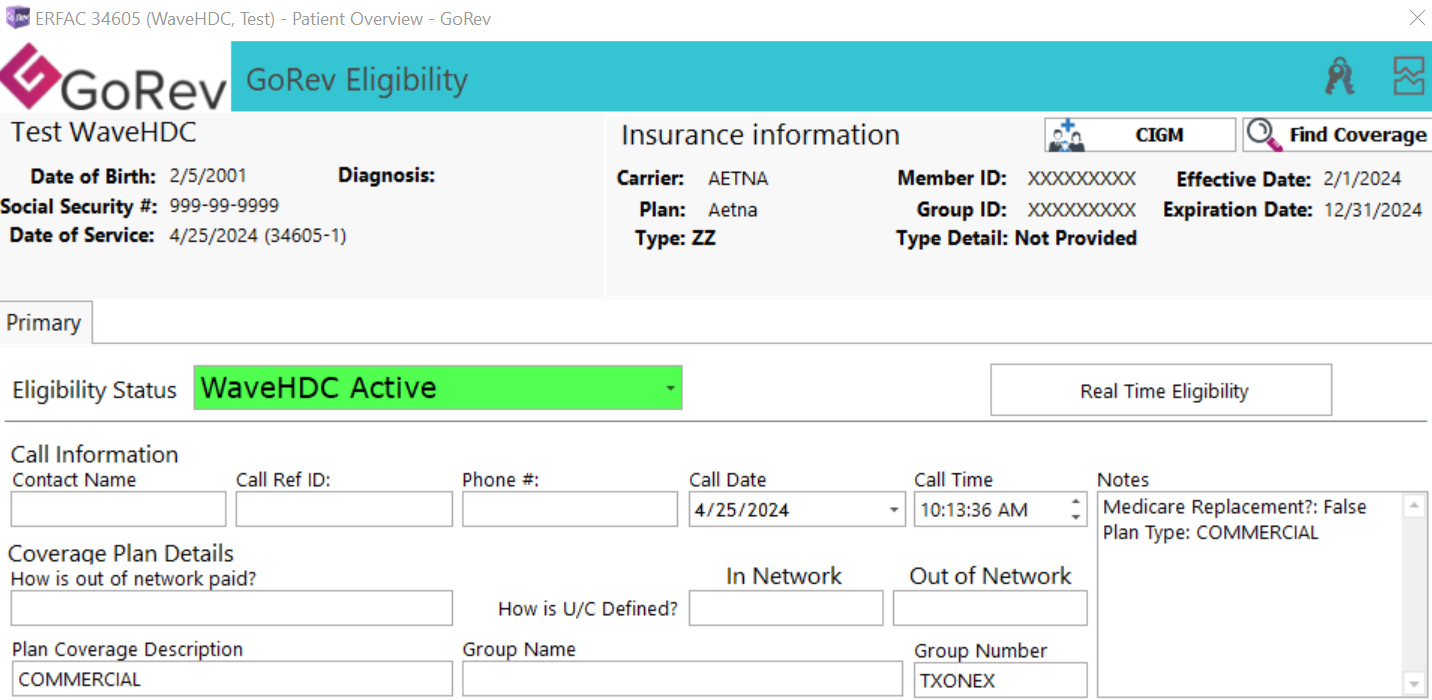The width and height of the screenshot is (1432, 700).
Task: Click the Group Number field containing TXONEX
Action: pos(1000,680)
